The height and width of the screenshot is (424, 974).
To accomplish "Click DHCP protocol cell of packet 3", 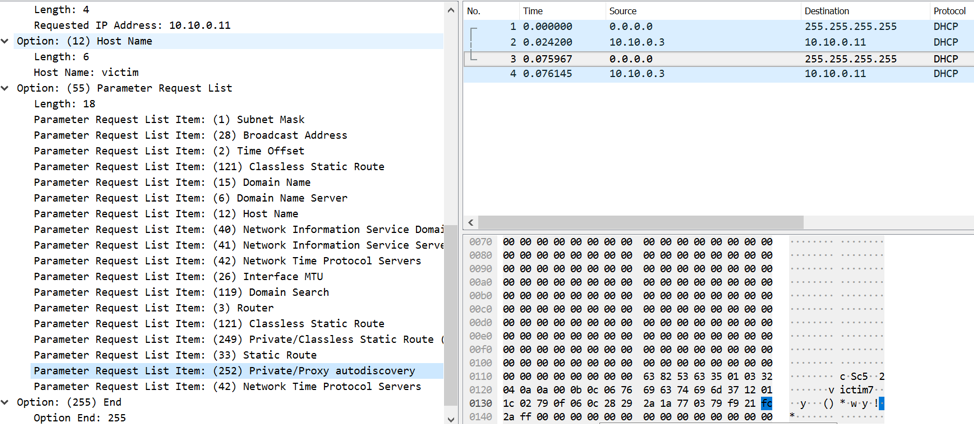I will [x=946, y=59].
